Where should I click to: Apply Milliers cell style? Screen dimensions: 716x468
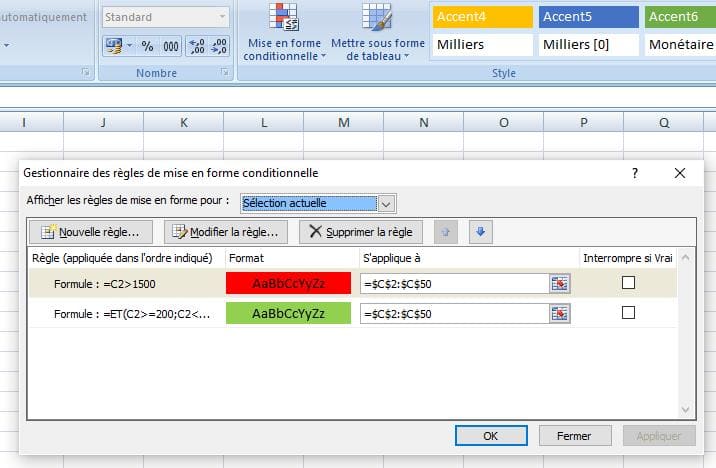(x=483, y=45)
